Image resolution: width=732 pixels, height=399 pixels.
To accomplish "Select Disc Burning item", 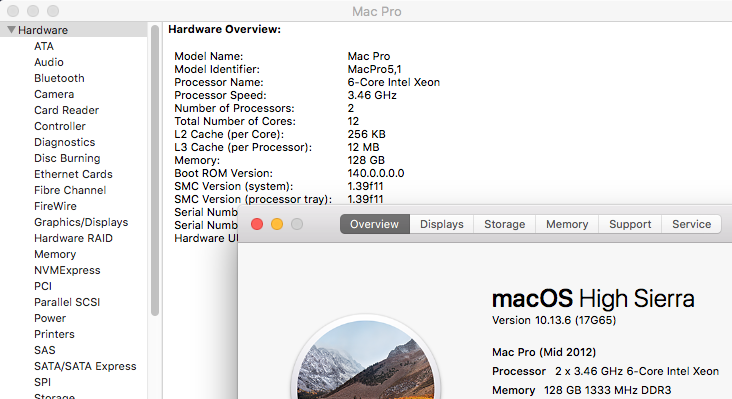I will click(x=67, y=158).
